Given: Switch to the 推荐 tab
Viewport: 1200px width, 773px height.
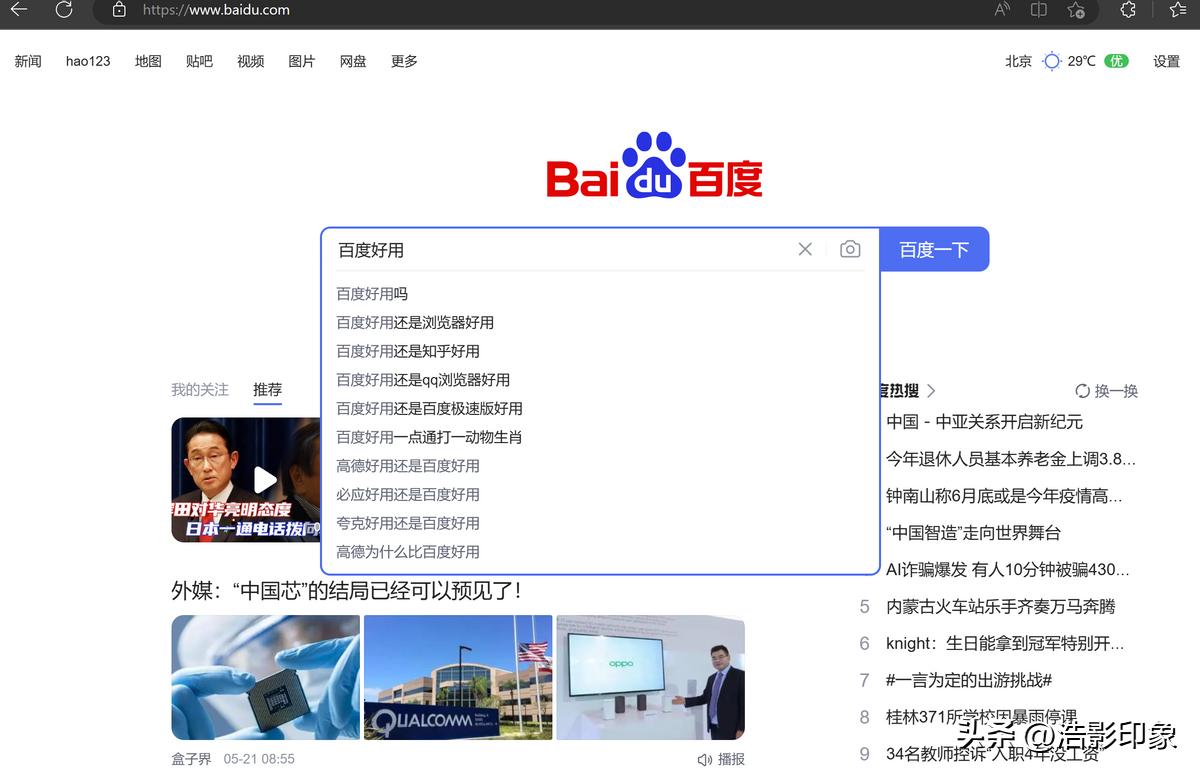Looking at the screenshot, I should click(x=267, y=389).
